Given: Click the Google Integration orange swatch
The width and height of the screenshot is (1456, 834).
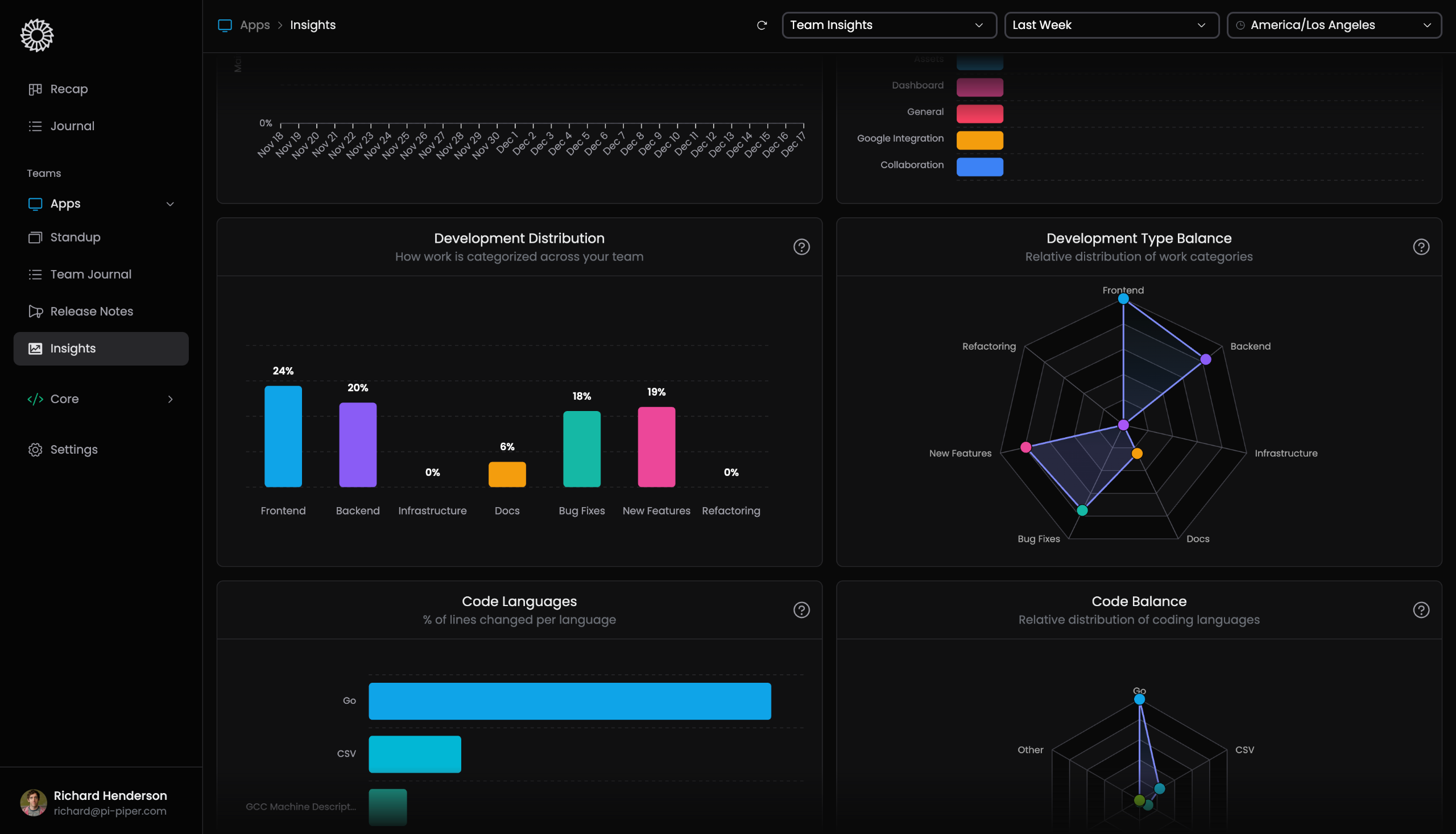Looking at the screenshot, I should point(979,140).
